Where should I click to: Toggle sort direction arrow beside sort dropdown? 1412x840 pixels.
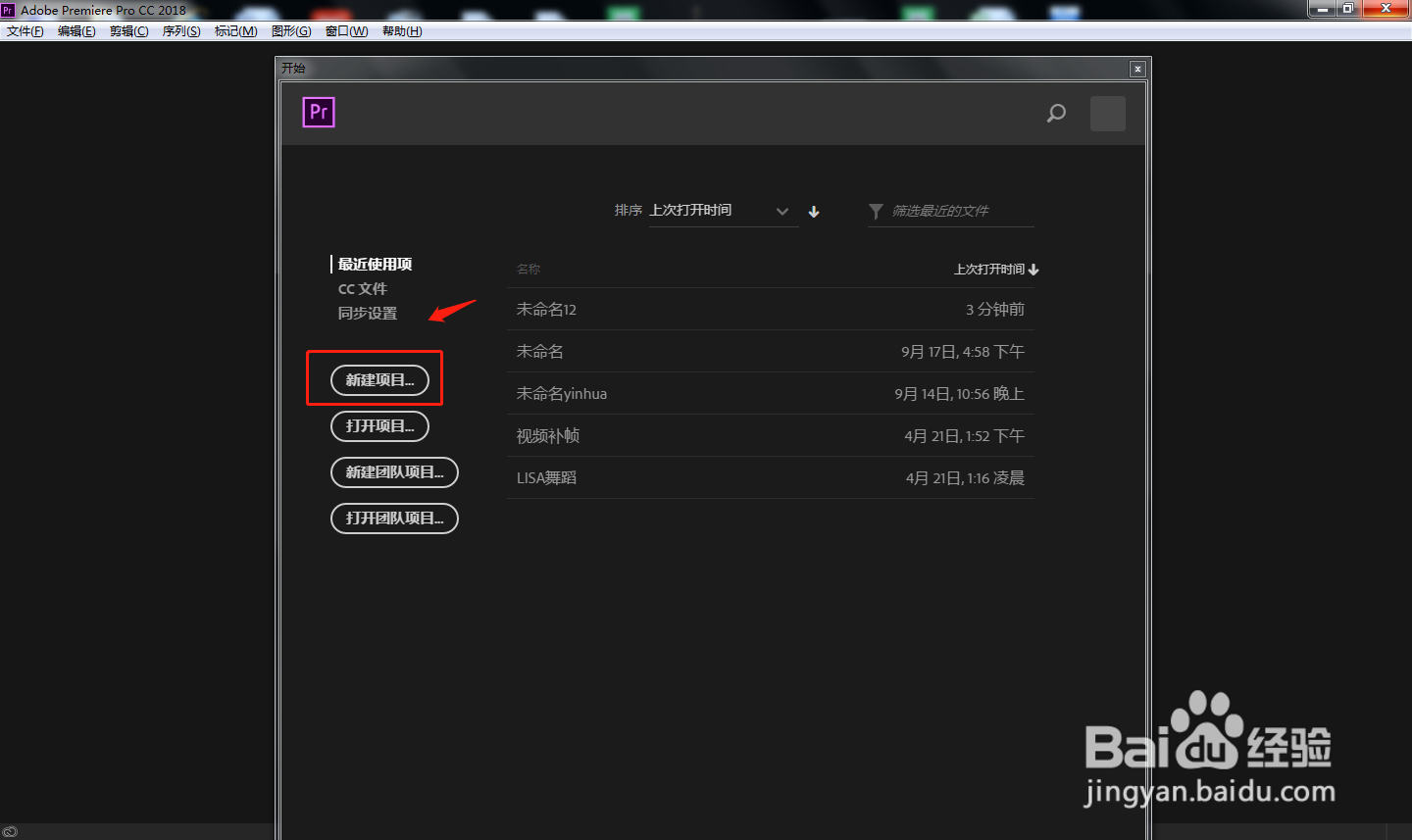[x=814, y=212]
